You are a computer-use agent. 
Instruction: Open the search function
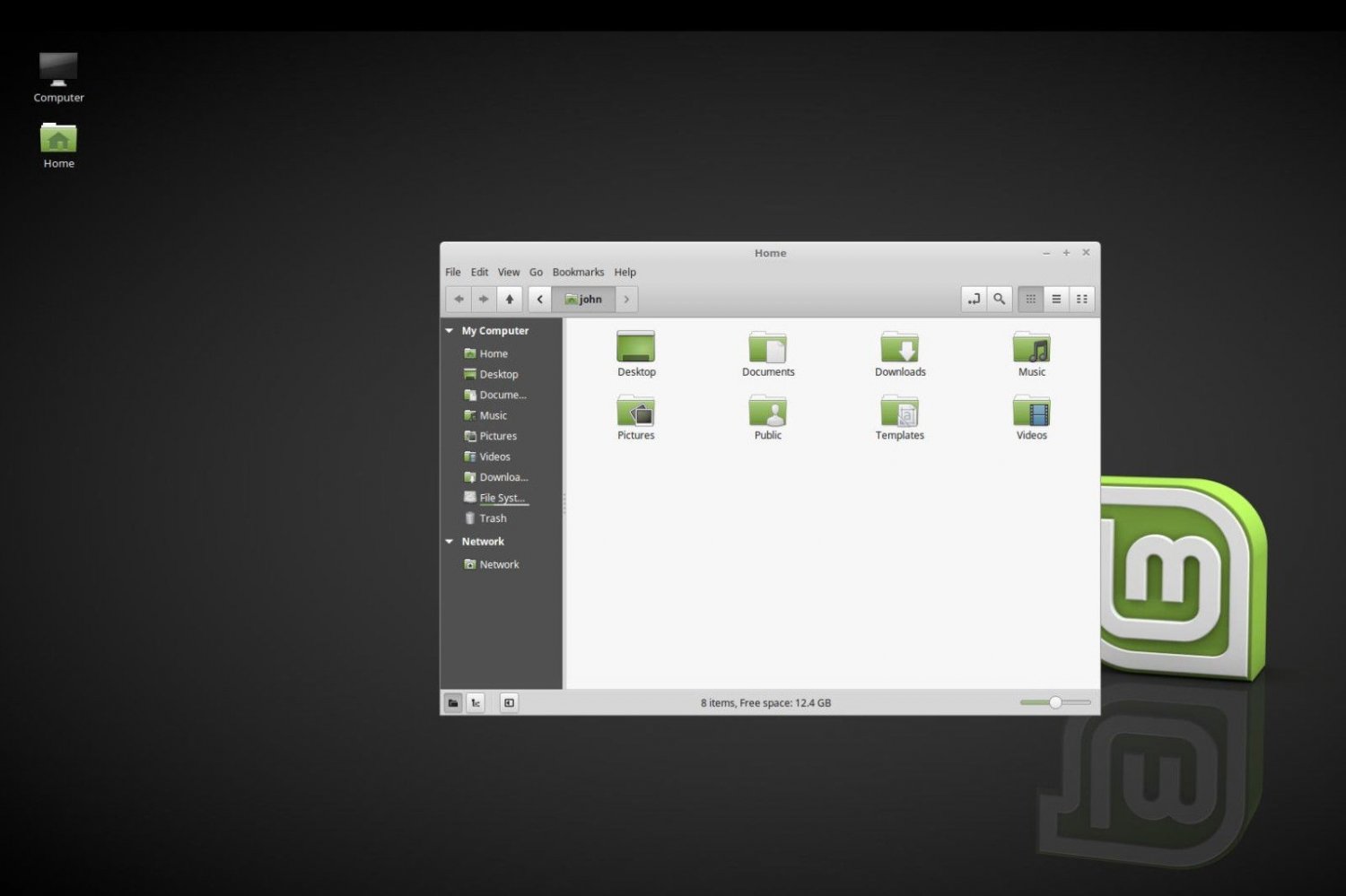pos(999,299)
